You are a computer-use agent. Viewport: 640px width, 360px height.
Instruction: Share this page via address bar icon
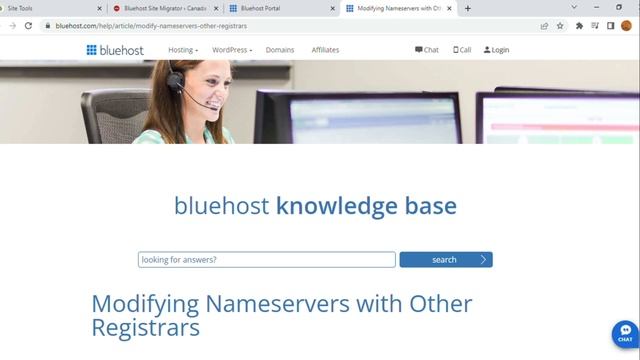pos(544,26)
